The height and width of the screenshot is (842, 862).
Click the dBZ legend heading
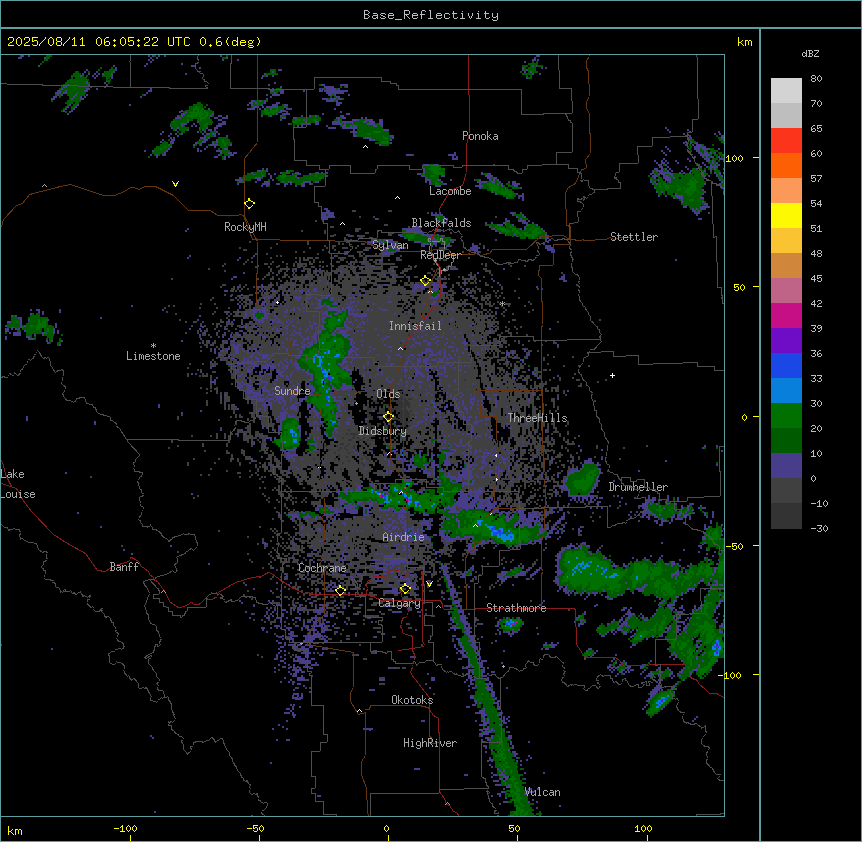tap(810, 54)
